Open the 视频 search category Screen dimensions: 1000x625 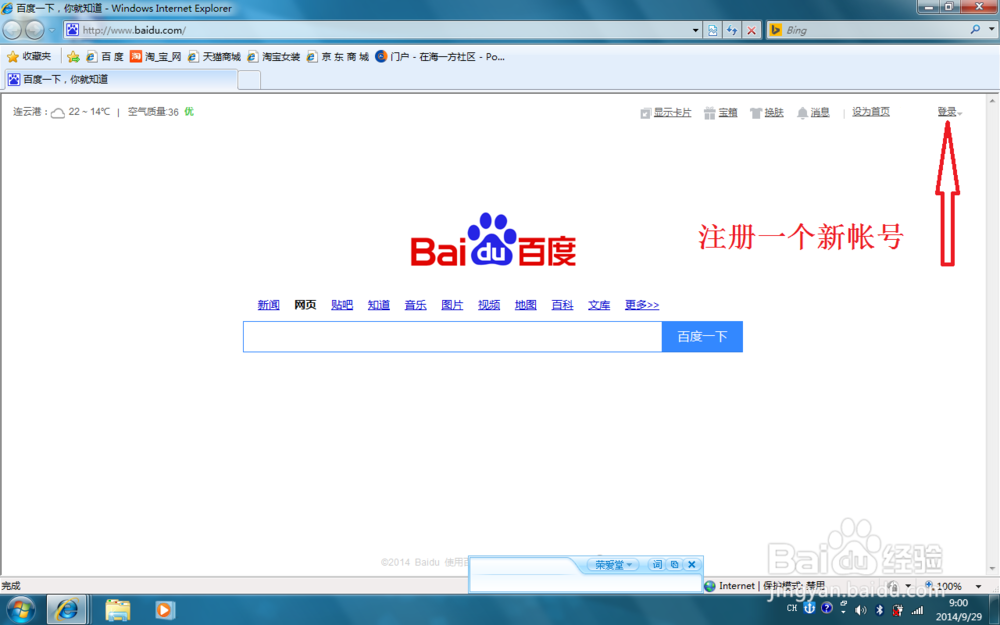click(x=489, y=305)
